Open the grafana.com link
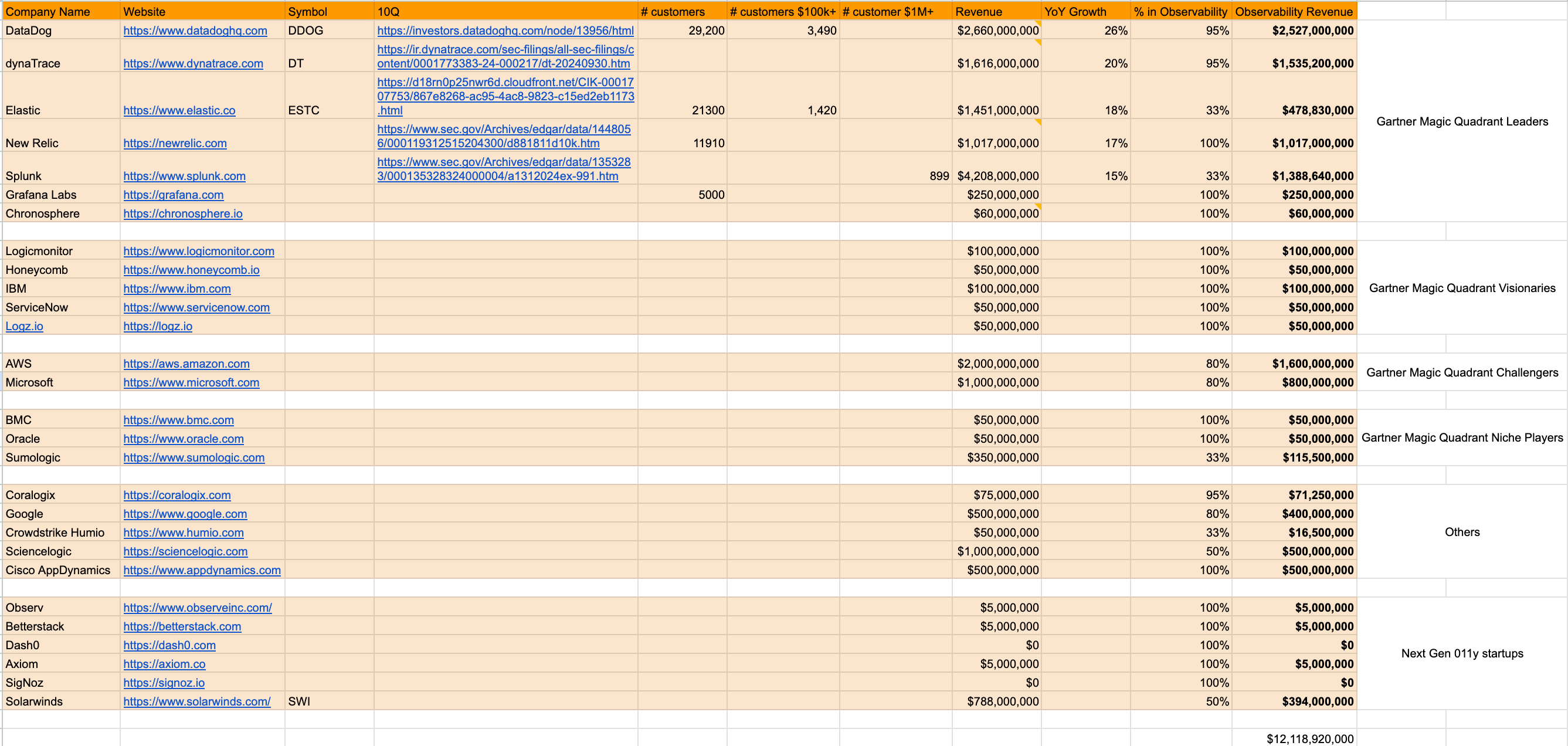 pyautogui.click(x=173, y=195)
